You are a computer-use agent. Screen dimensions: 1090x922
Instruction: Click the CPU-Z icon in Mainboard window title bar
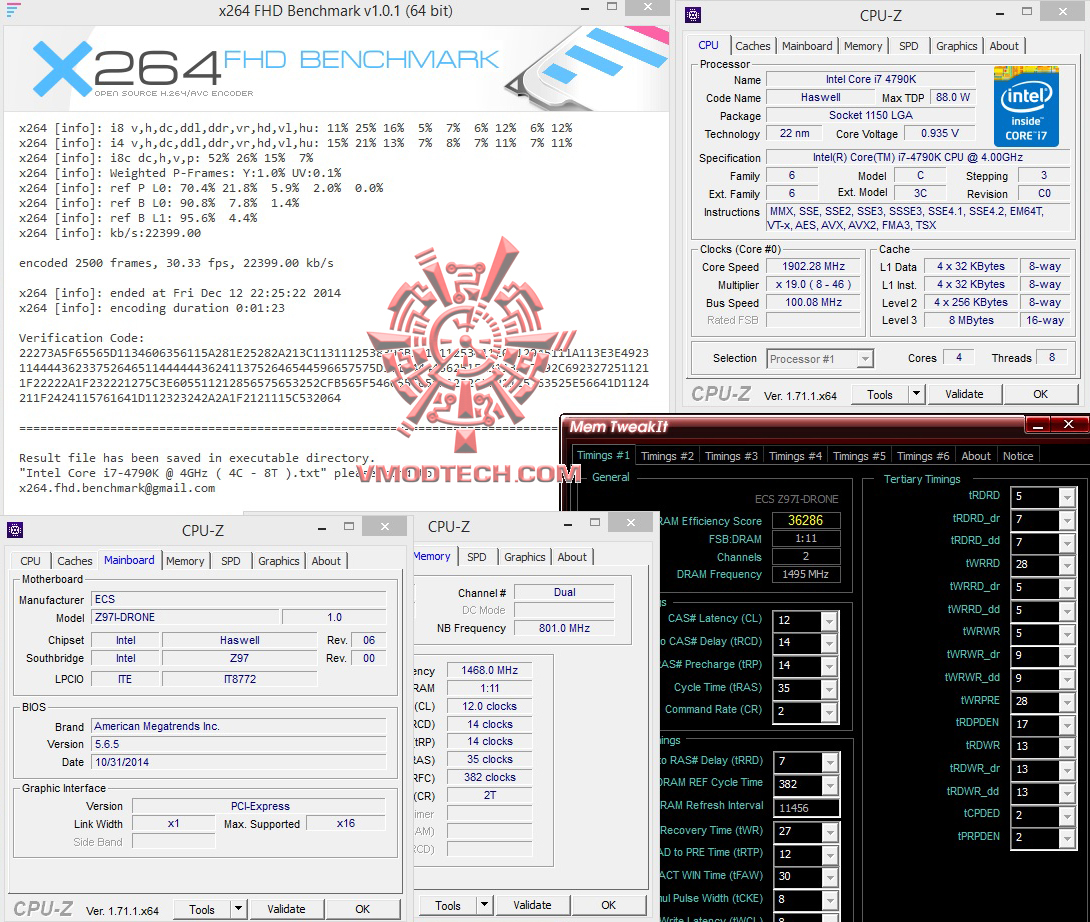click(15, 531)
